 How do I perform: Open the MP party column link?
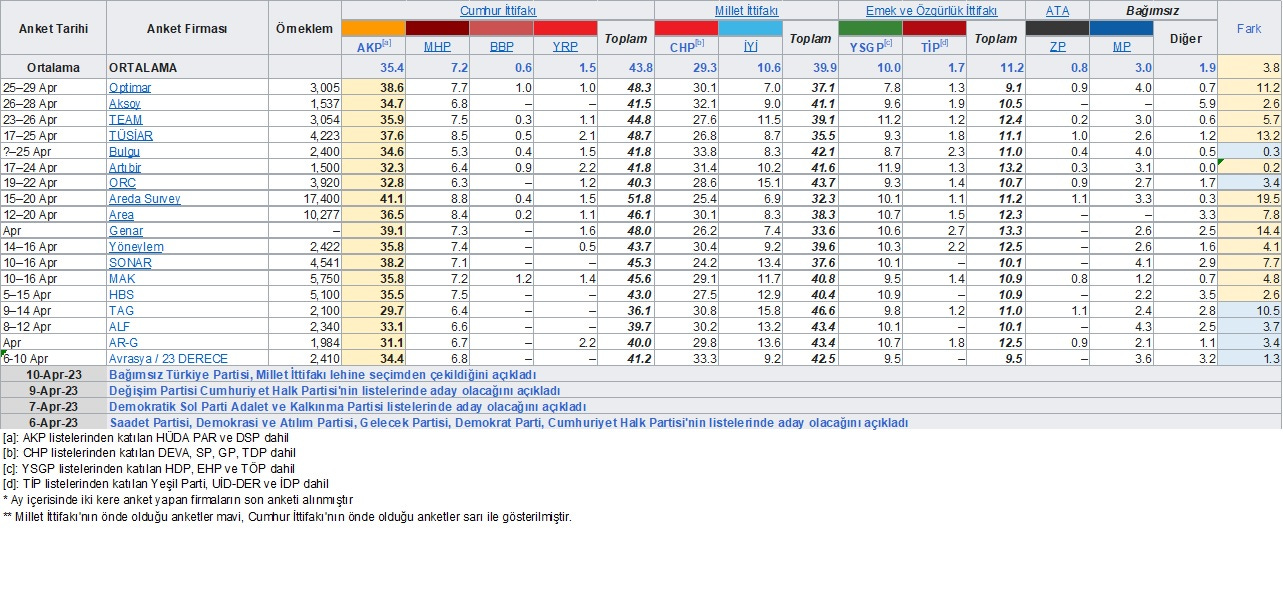[x=1121, y=46]
